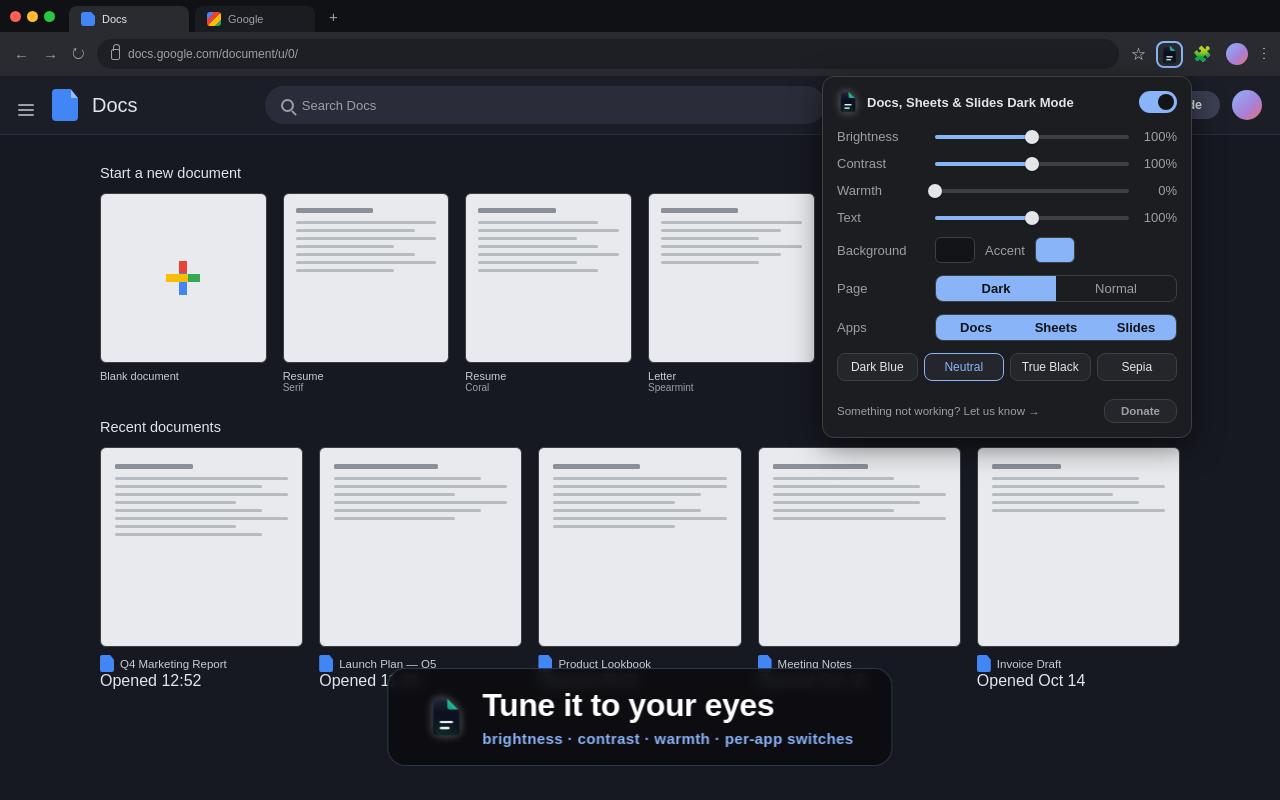Open the Chrome profile avatar in toolbar
1280x800 pixels.
[x=1237, y=54]
